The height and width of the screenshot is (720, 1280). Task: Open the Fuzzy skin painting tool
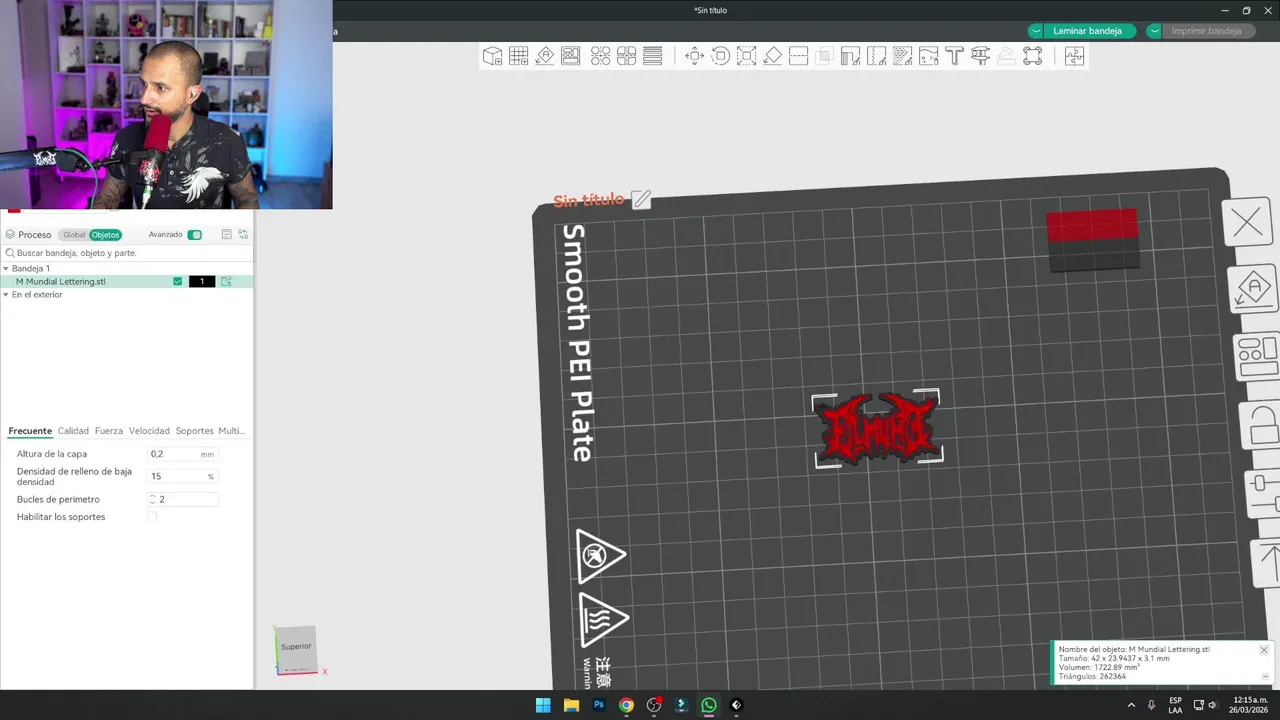coord(902,56)
